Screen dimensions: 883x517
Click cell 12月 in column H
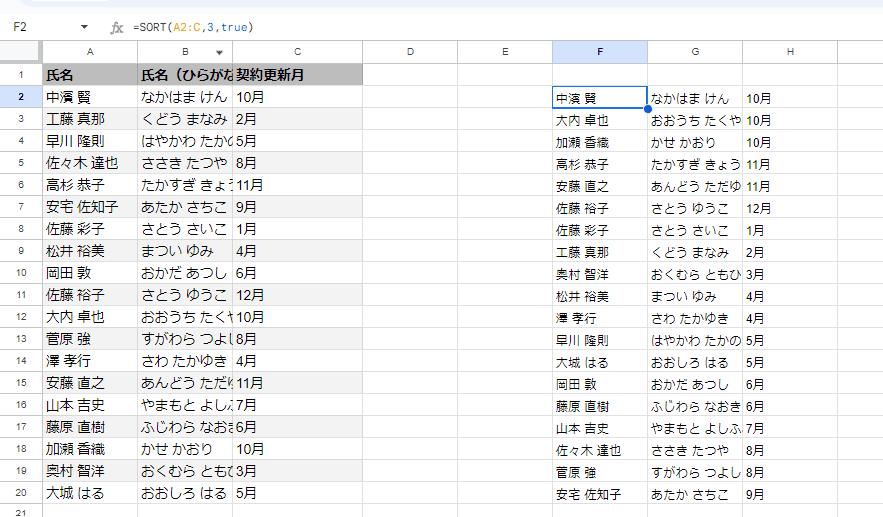(790, 208)
